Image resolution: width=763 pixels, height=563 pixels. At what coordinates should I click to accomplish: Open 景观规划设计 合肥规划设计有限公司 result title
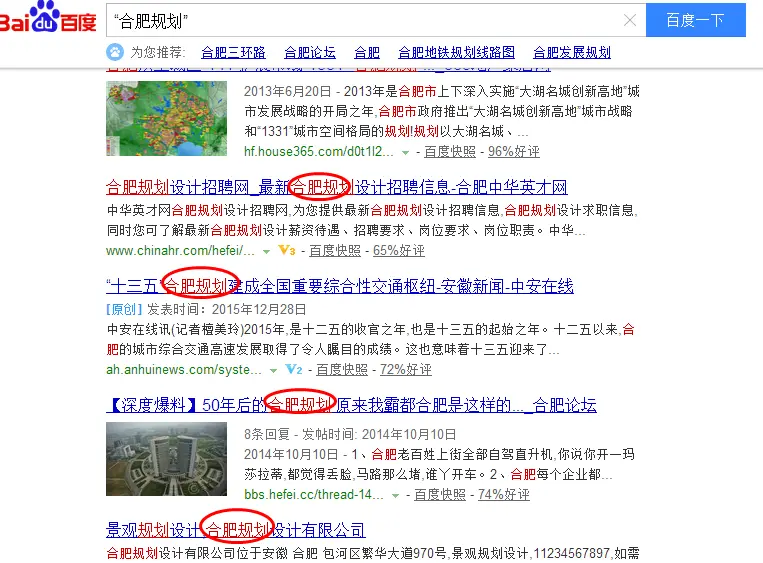pyautogui.click(x=236, y=530)
